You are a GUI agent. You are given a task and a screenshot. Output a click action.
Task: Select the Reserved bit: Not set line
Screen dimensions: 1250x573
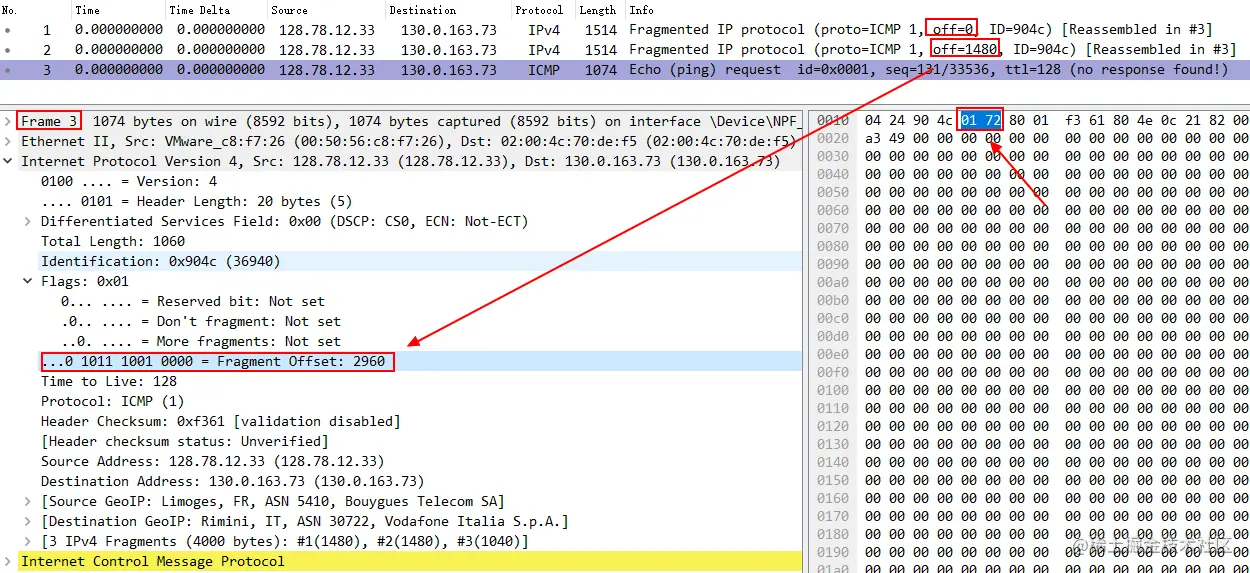click(x=193, y=301)
